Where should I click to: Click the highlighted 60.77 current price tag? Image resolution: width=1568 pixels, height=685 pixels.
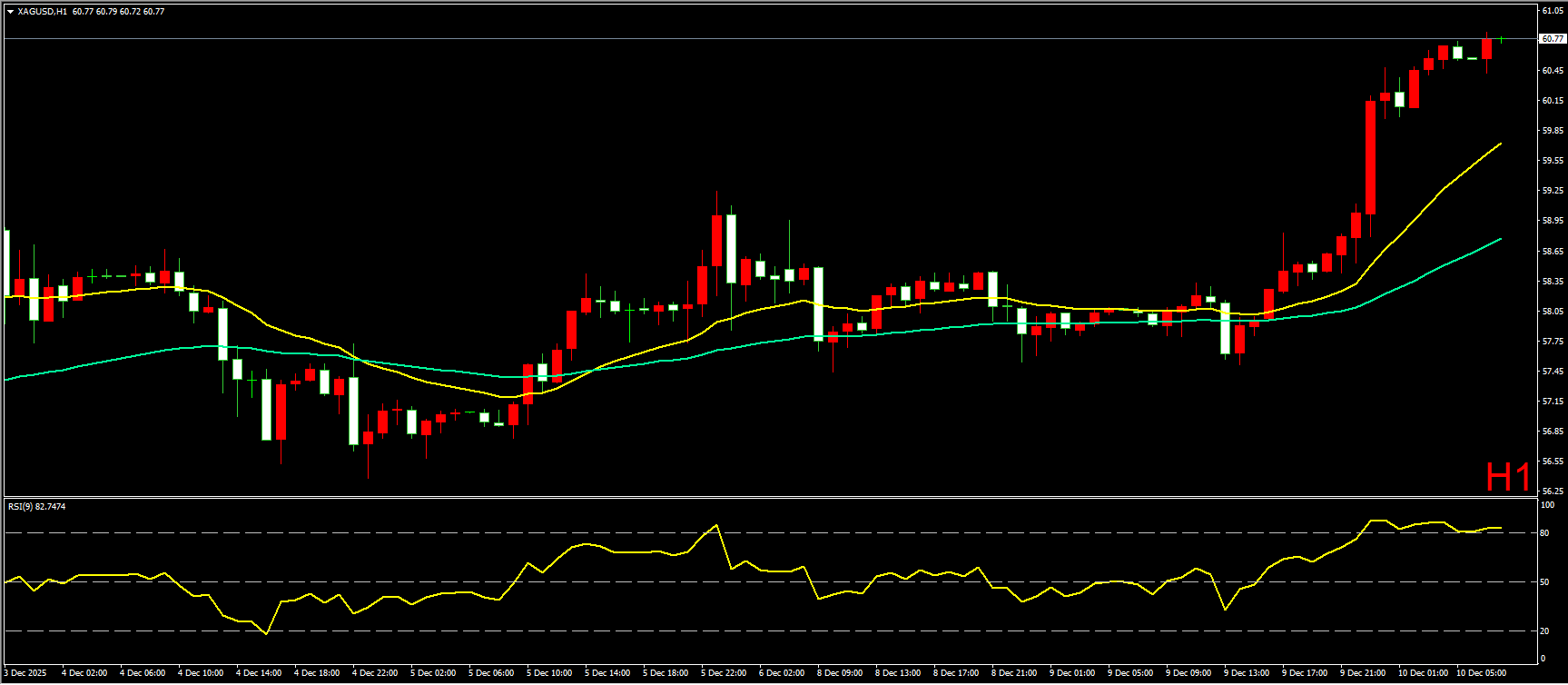click(1552, 39)
